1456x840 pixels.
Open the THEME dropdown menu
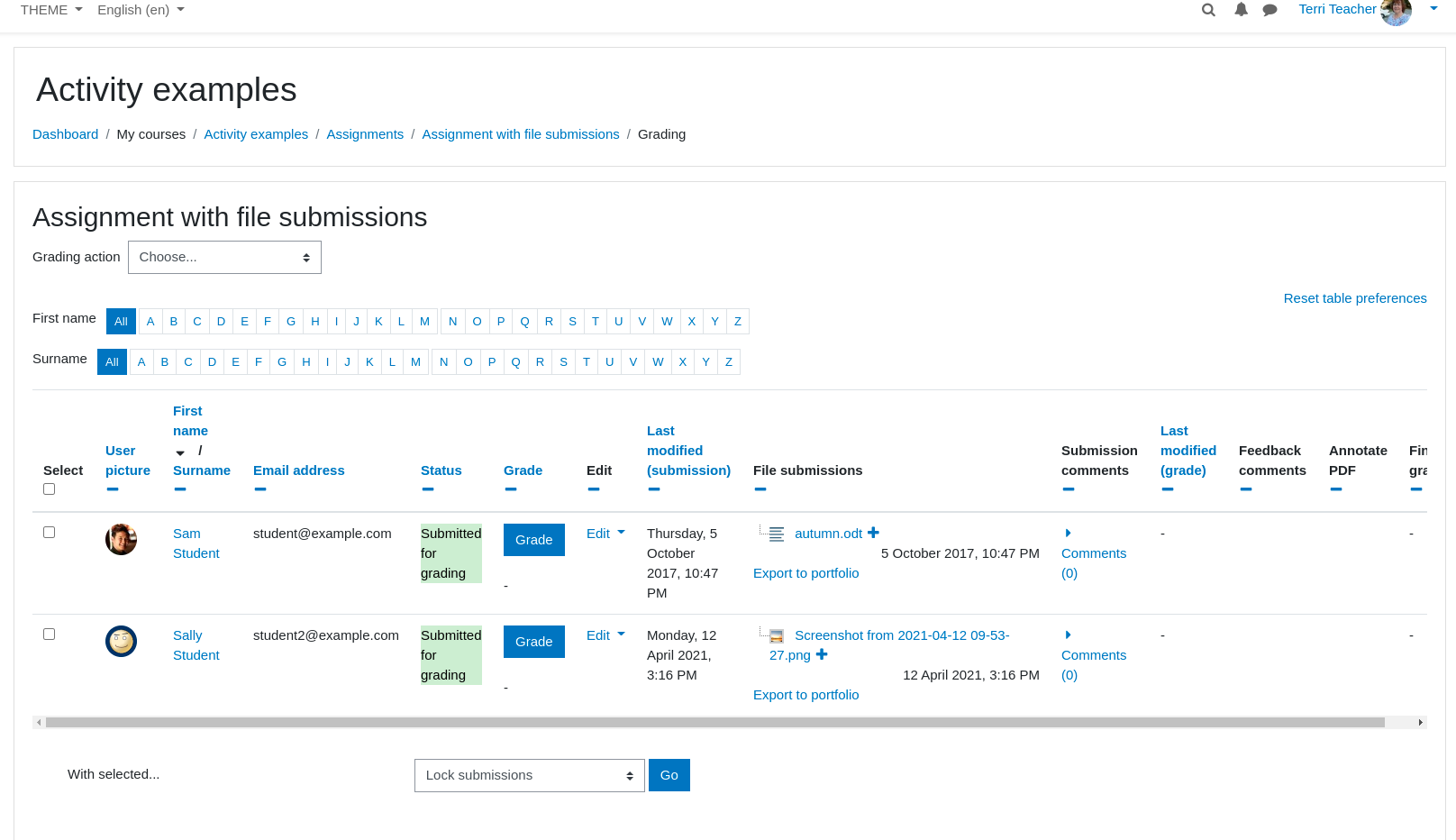(x=51, y=10)
